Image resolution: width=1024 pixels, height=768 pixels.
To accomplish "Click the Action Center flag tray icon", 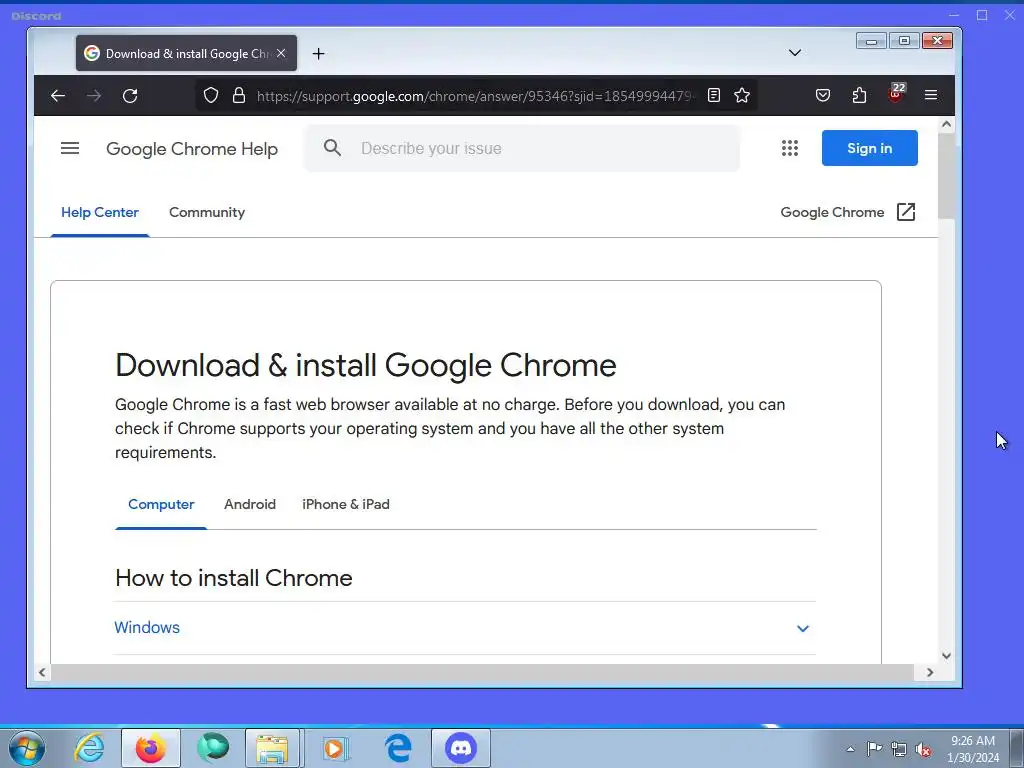I will pyautogui.click(x=874, y=749).
